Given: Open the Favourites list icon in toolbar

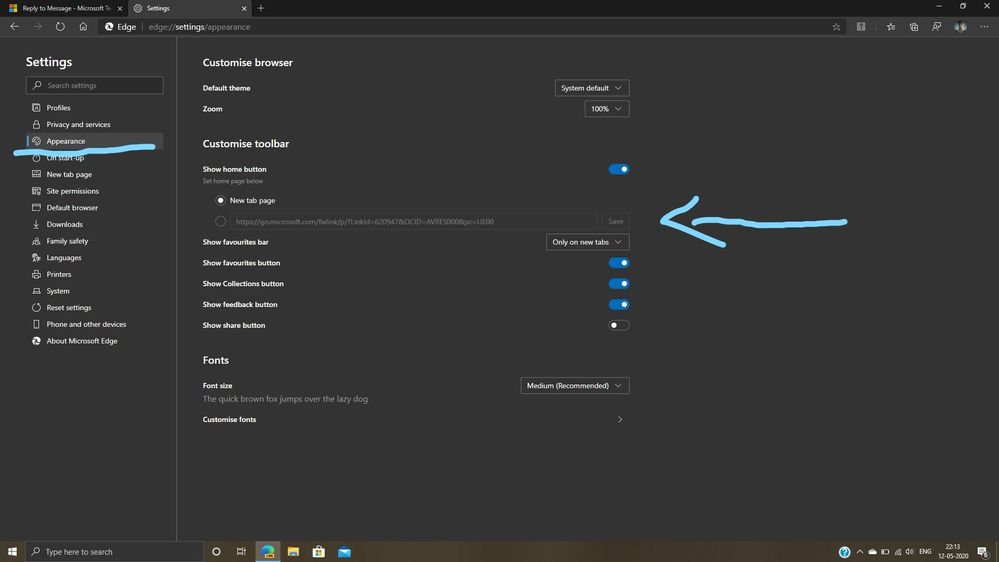Looking at the screenshot, I should point(891,27).
